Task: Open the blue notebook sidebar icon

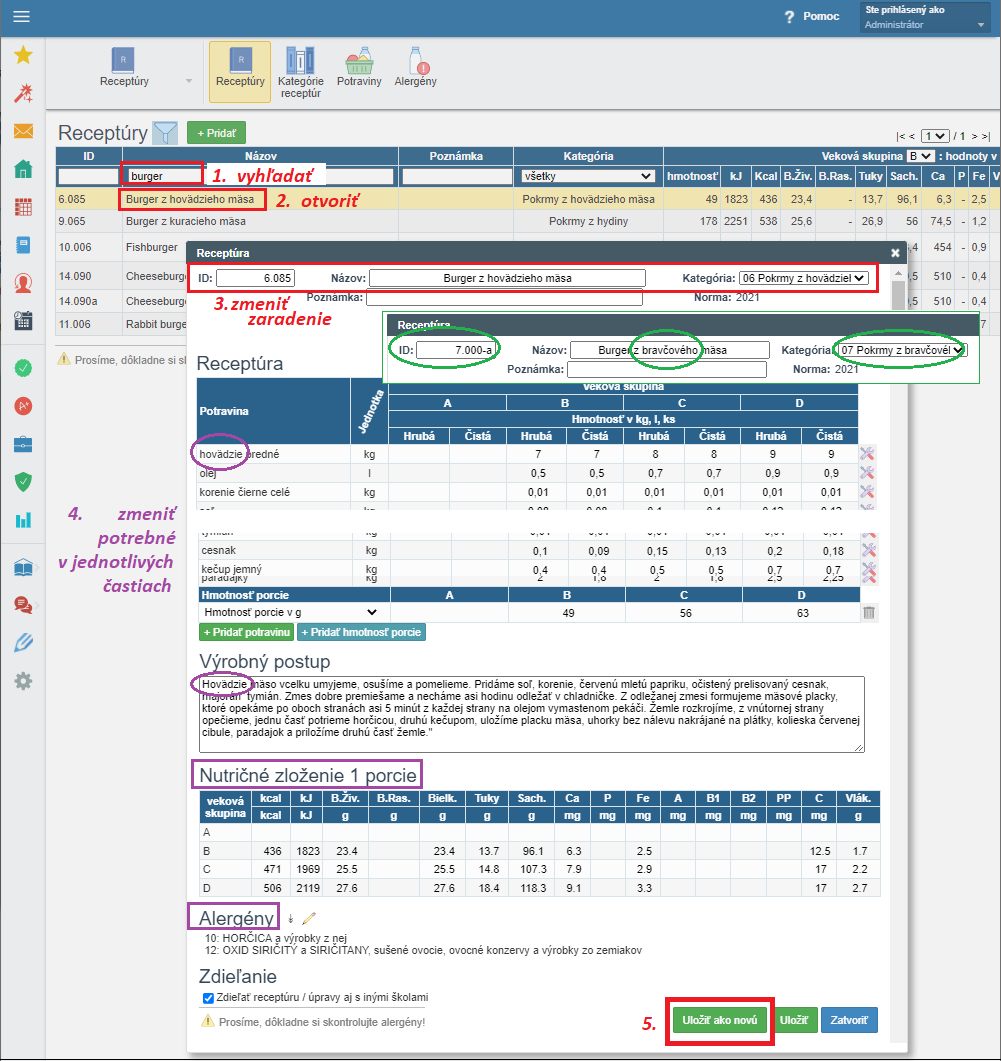Action: coord(23,245)
